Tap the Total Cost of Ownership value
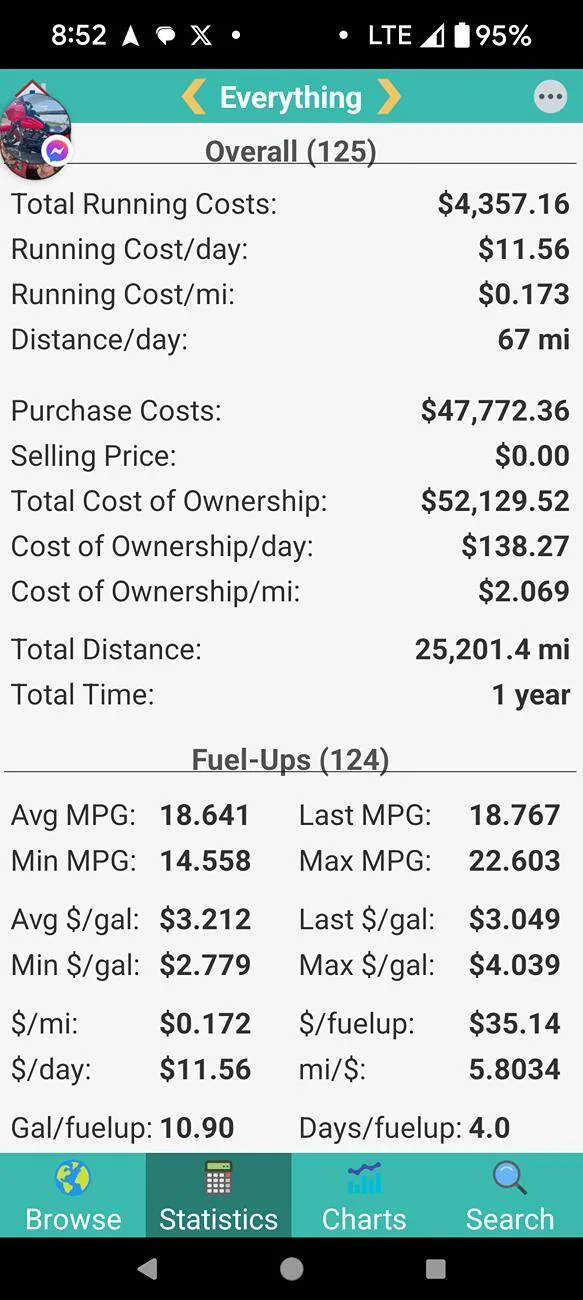583x1300 pixels. tap(495, 501)
